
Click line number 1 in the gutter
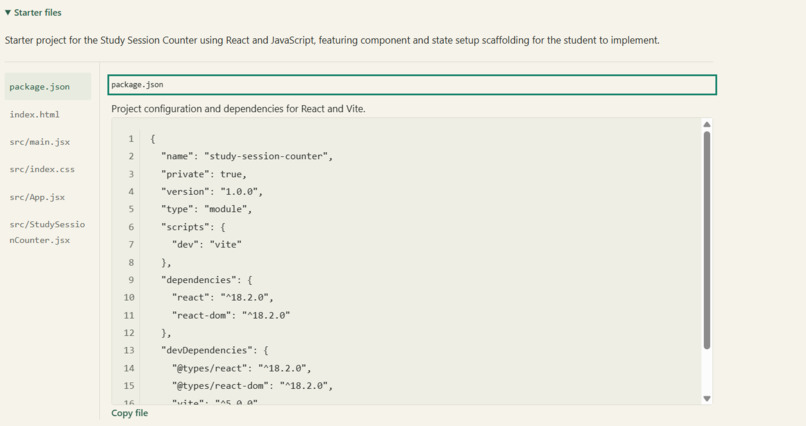pyautogui.click(x=131, y=138)
